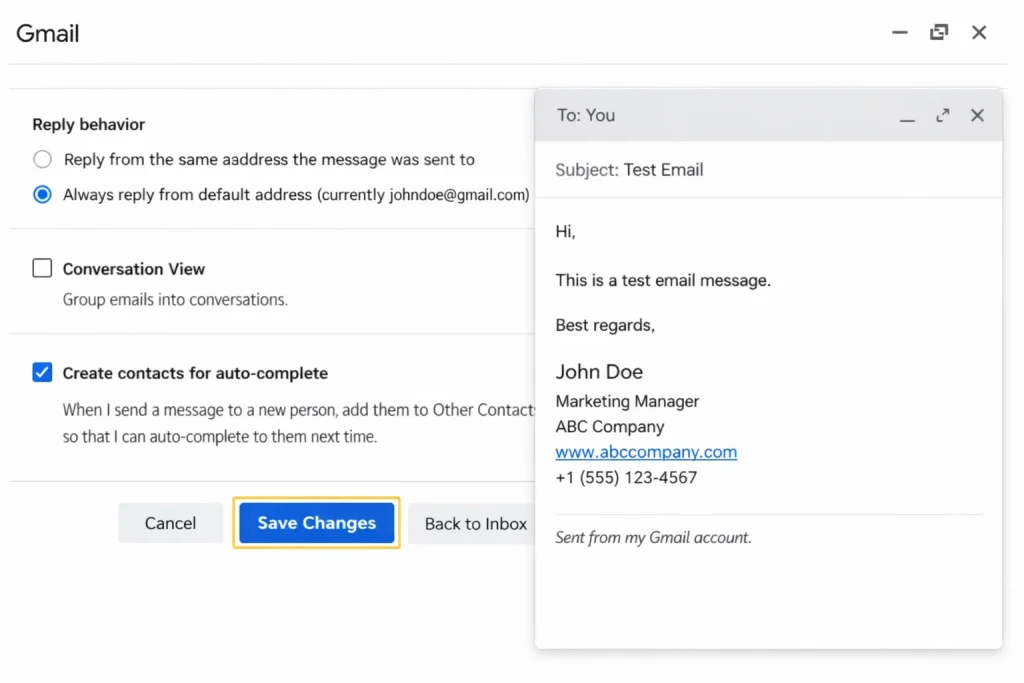Image resolution: width=1024 pixels, height=683 pixels.
Task: Minimize the Gmail window
Action: tap(900, 33)
